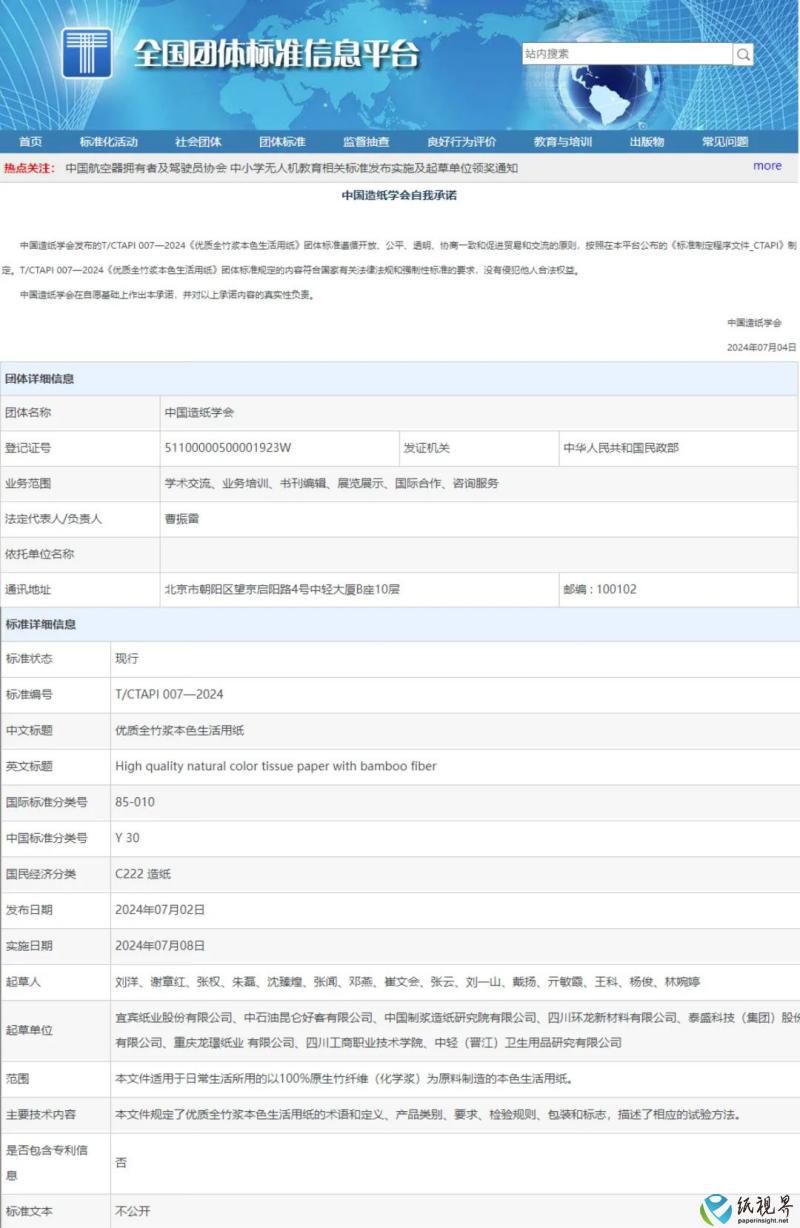Open the 标准化活动 menu item
Viewport: 800px width, 1228px height.
[x=109, y=142]
